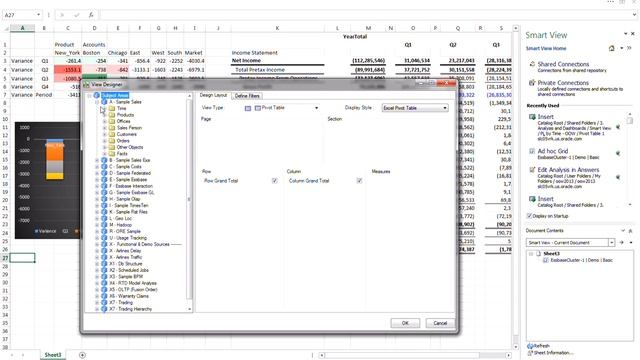Select the Sheet3 worksheet tab
Screen dimensions: 640x360
(x=53, y=355)
